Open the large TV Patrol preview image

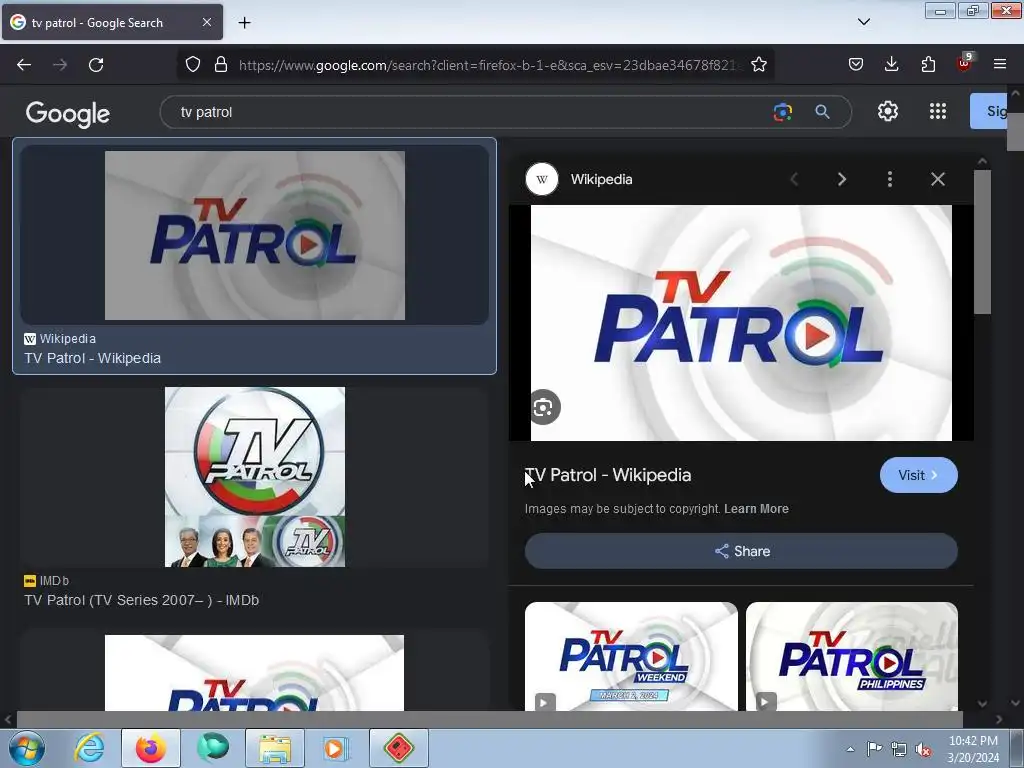click(741, 323)
